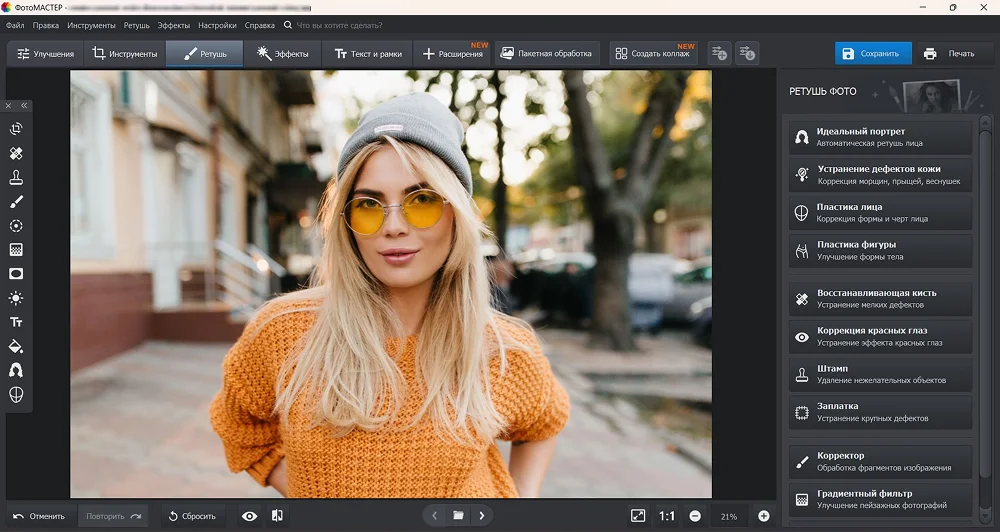
Task: Select the radial filter dotted circle icon
Action: (16, 226)
